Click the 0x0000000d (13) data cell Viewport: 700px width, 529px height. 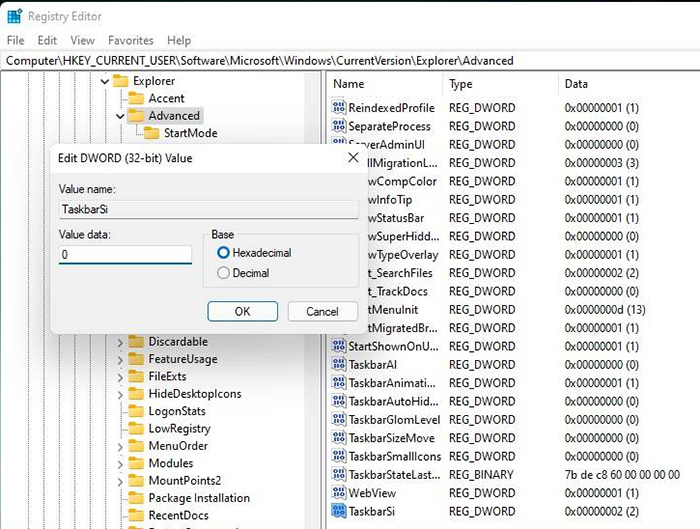605,309
